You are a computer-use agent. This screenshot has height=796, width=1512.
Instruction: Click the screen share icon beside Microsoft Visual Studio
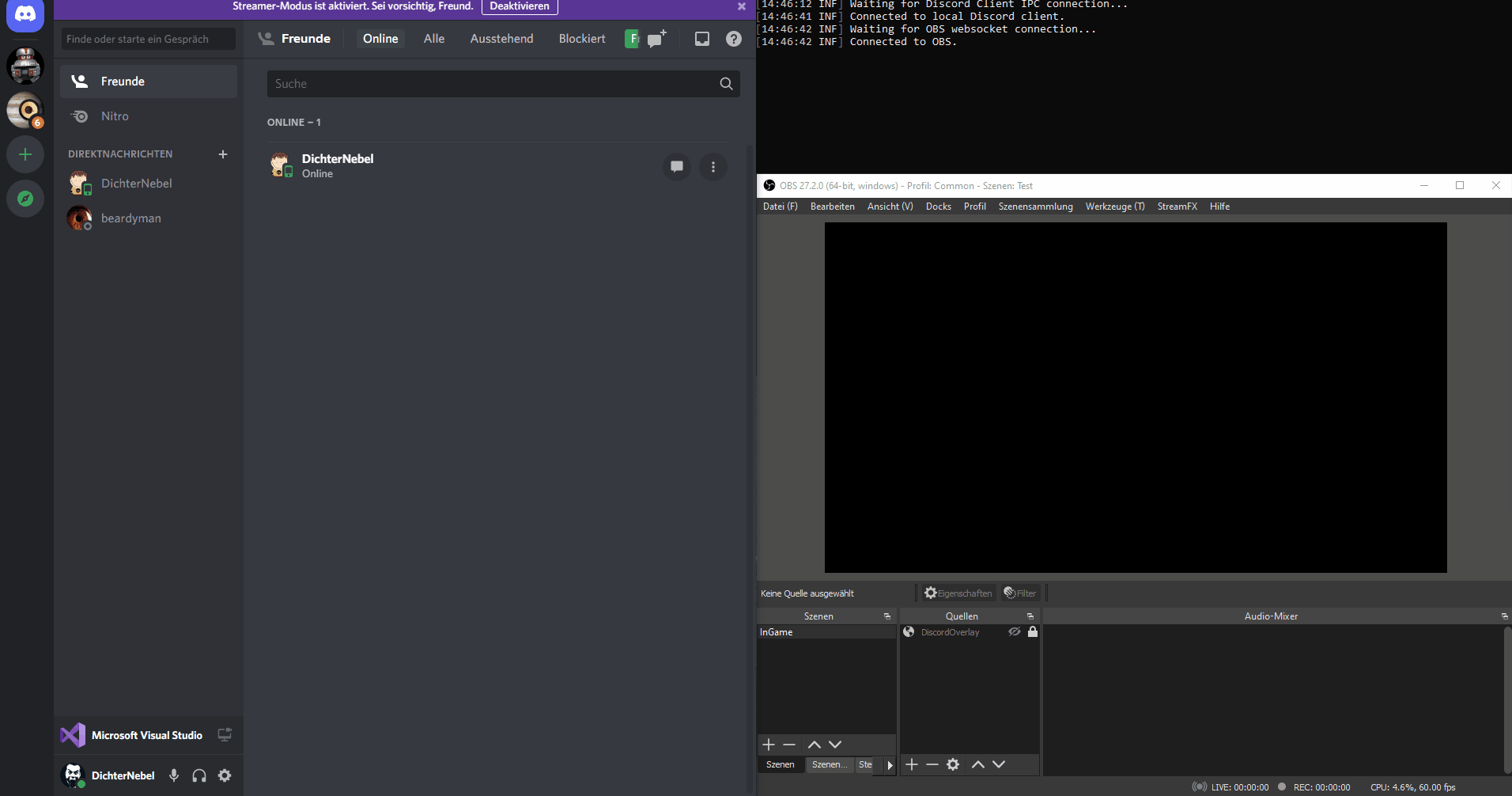pyautogui.click(x=225, y=735)
